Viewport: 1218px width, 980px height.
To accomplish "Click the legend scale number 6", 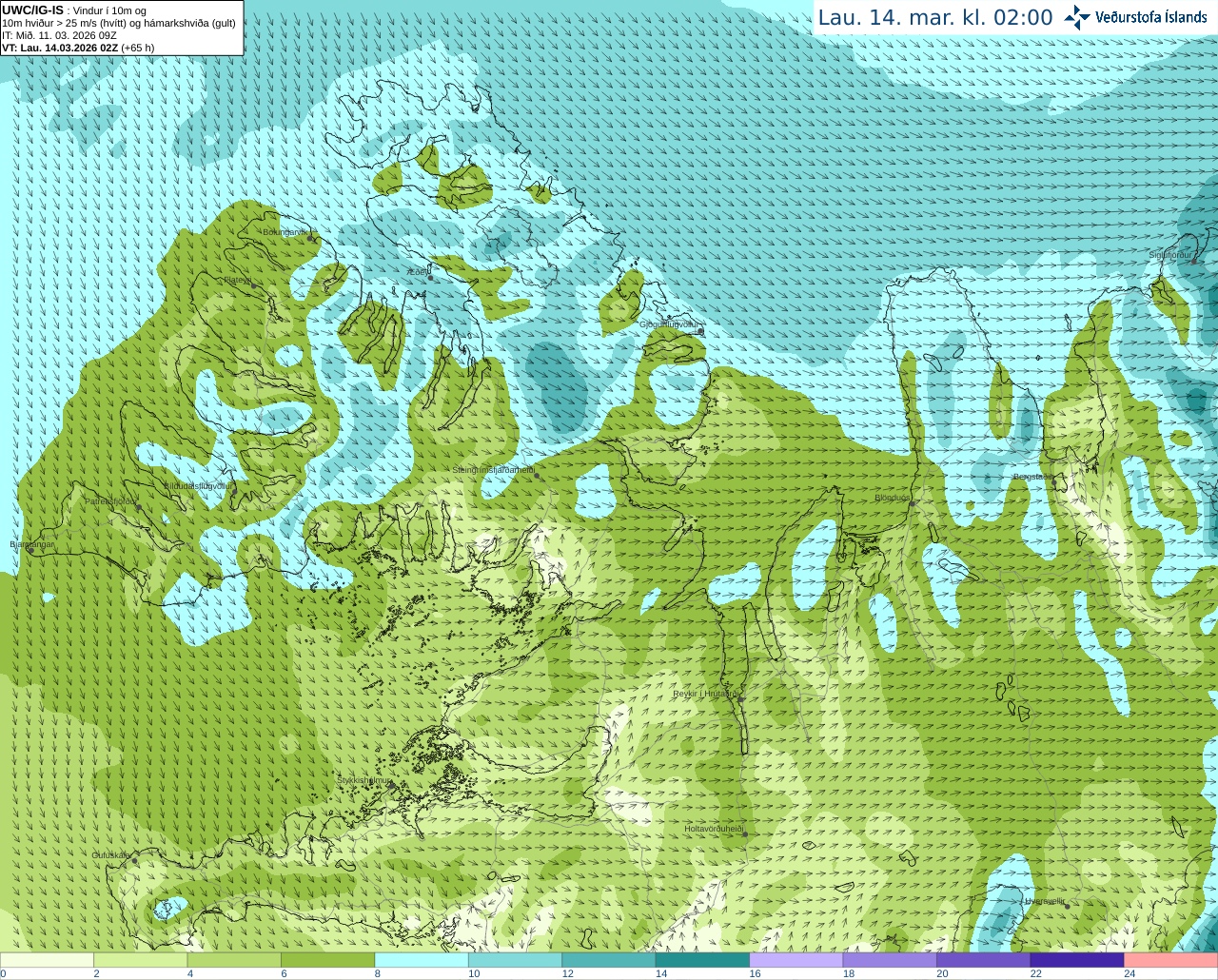I will point(284,973).
